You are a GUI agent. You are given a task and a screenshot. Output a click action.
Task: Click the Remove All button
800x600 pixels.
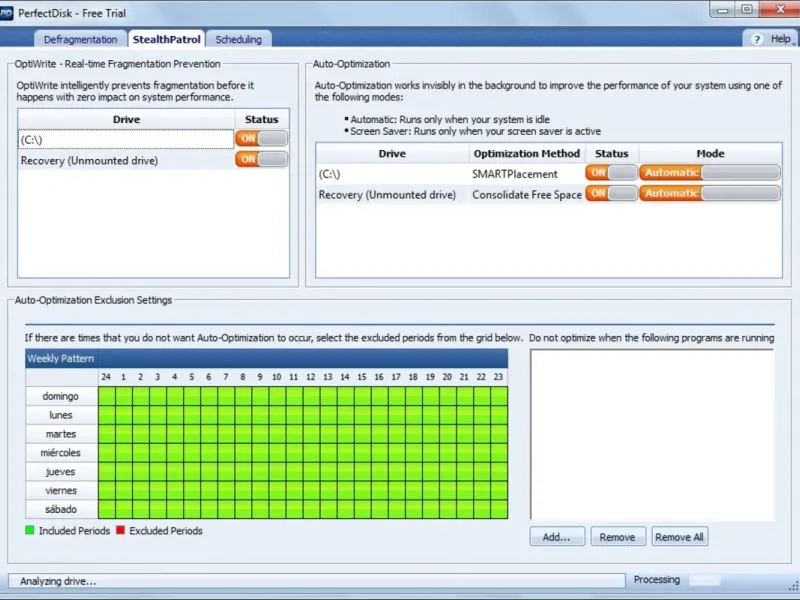[680, 537]
